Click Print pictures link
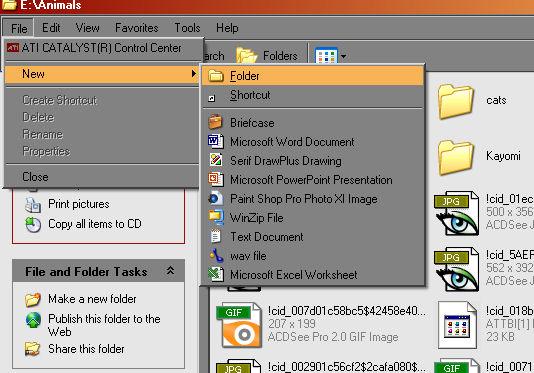The height and width of the screenshot is (373, 534). coord(79,204)
